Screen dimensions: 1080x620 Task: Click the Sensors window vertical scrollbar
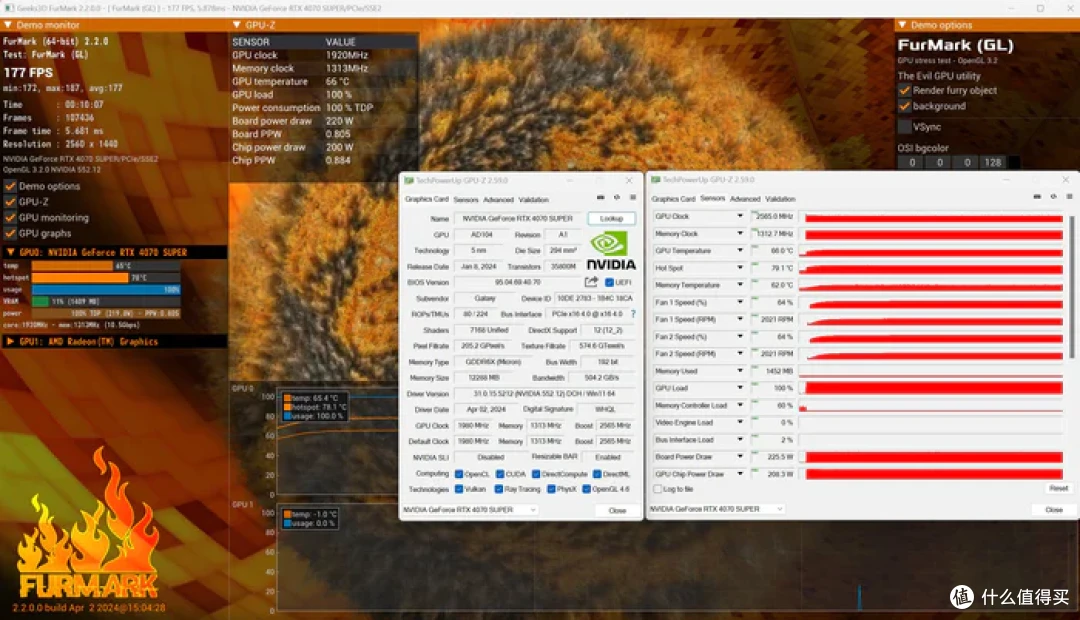tap(1071, 286)
